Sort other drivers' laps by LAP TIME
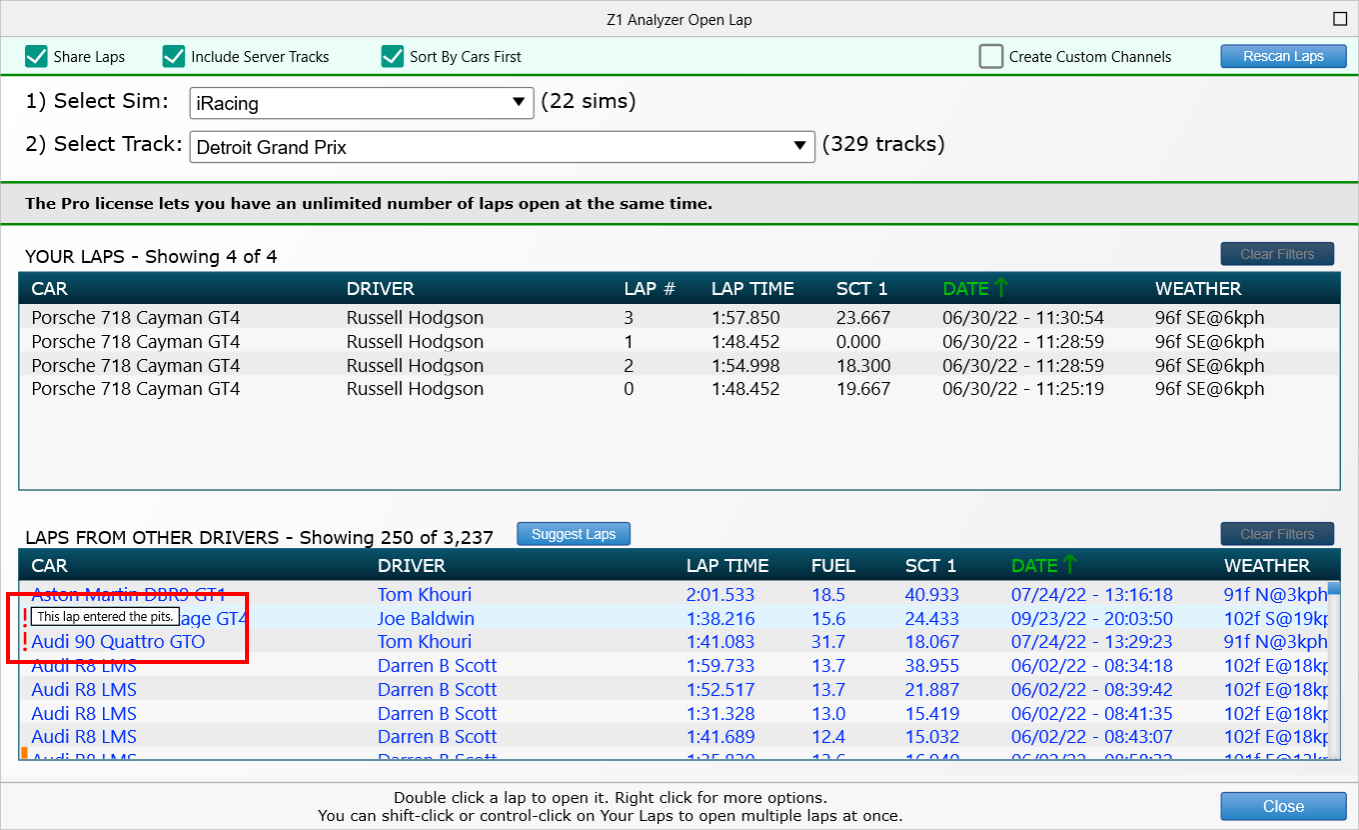Screen dimensions: 1359x830 (x=727, y=566)
